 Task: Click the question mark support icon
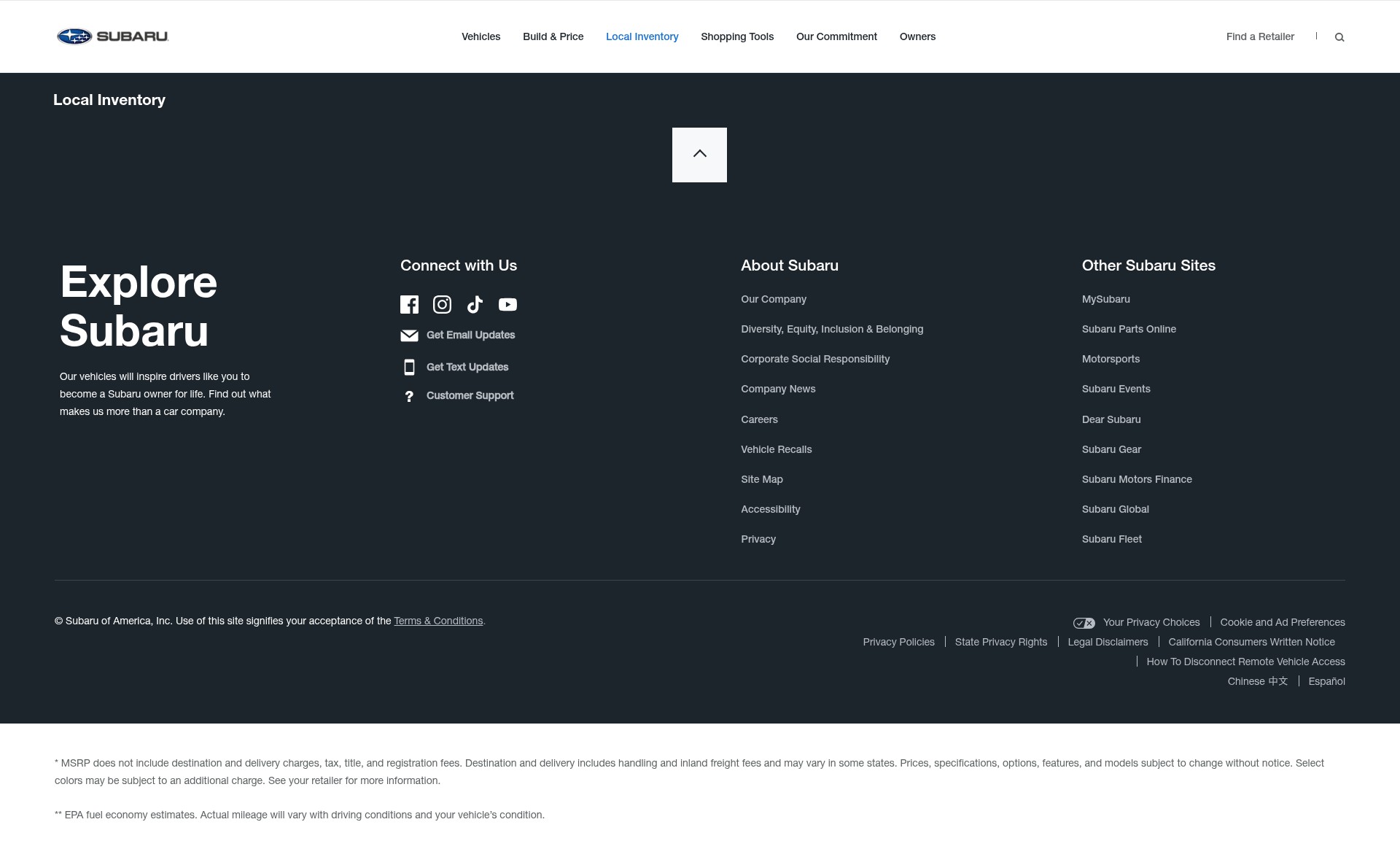click(409, 396)
